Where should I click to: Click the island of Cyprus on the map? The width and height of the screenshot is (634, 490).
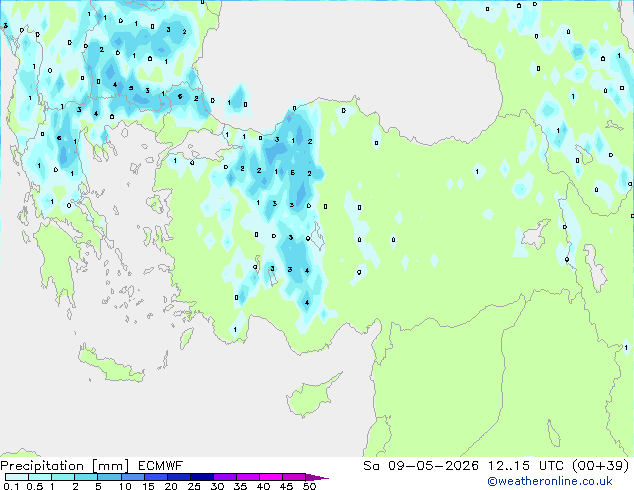[308, 397]
